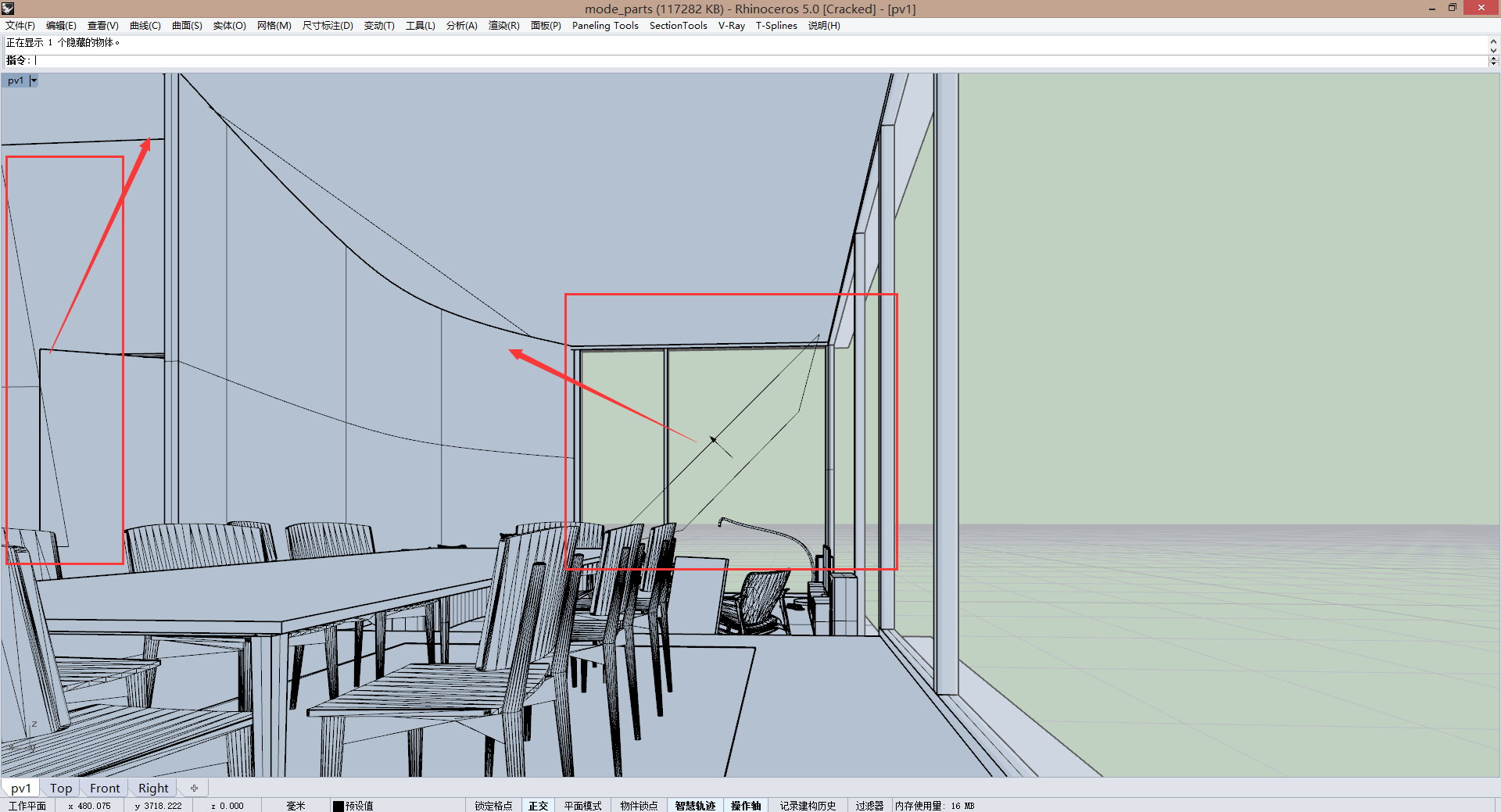Switch to the Front viewport tab

tap(105, 788)
